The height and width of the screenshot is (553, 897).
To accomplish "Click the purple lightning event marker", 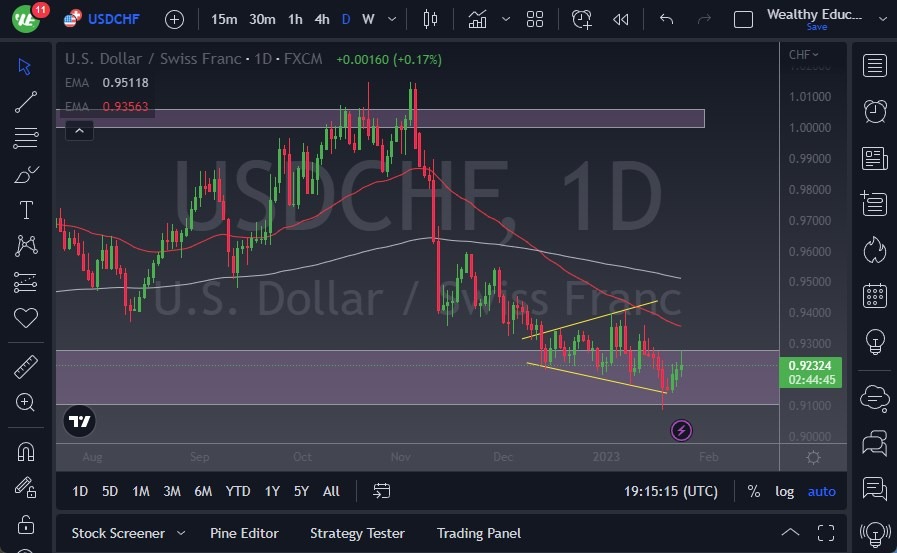I will 681,431.
